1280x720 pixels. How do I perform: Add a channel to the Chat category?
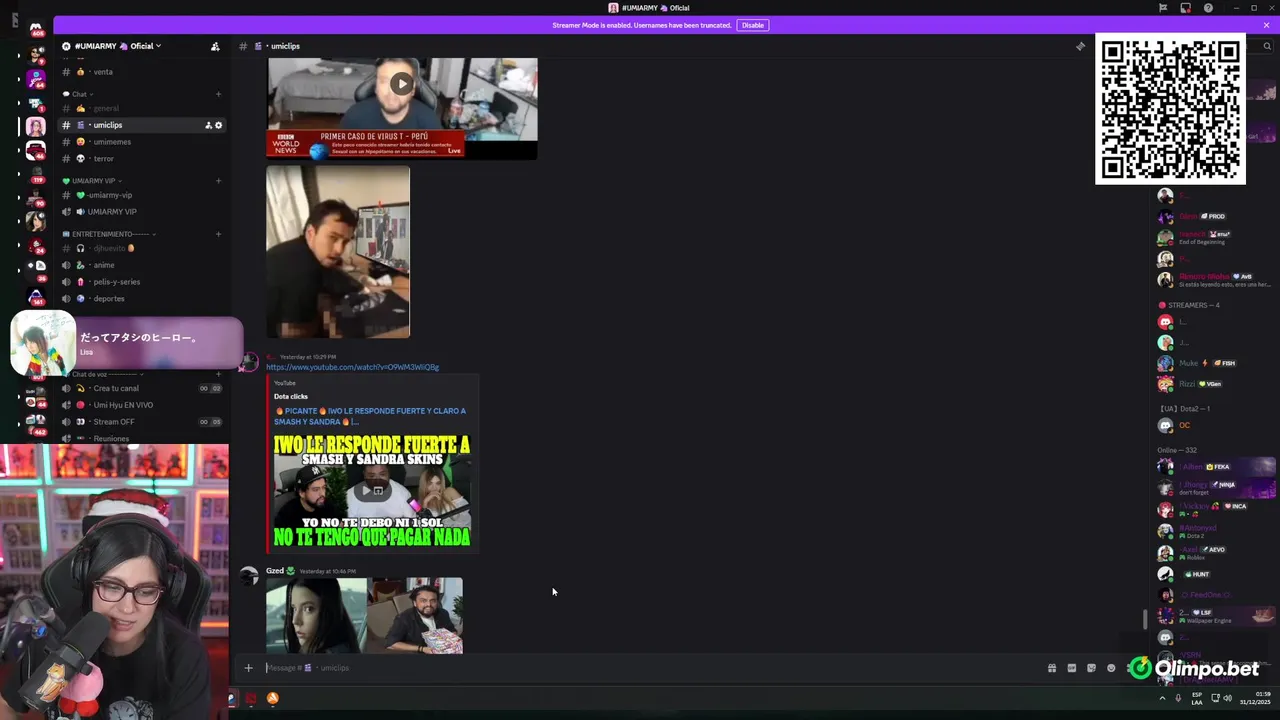218,94
